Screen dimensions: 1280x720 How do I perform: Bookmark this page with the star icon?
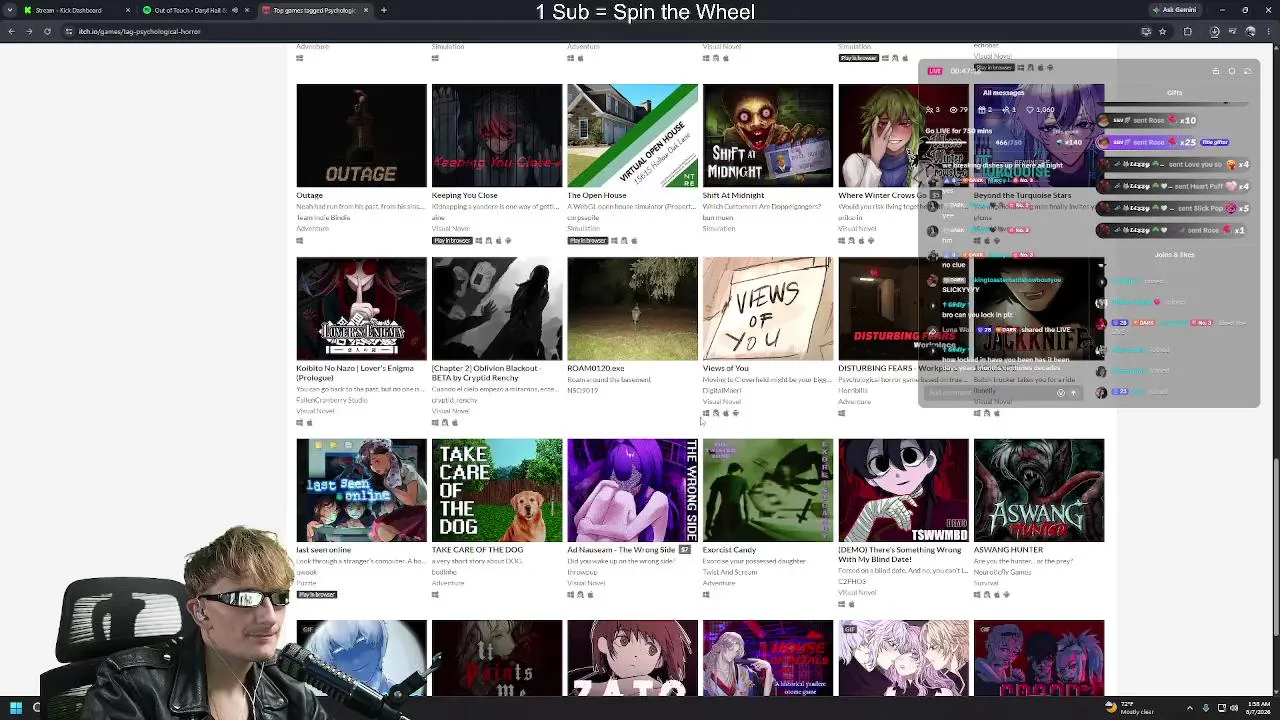(x=1162, y=31)
